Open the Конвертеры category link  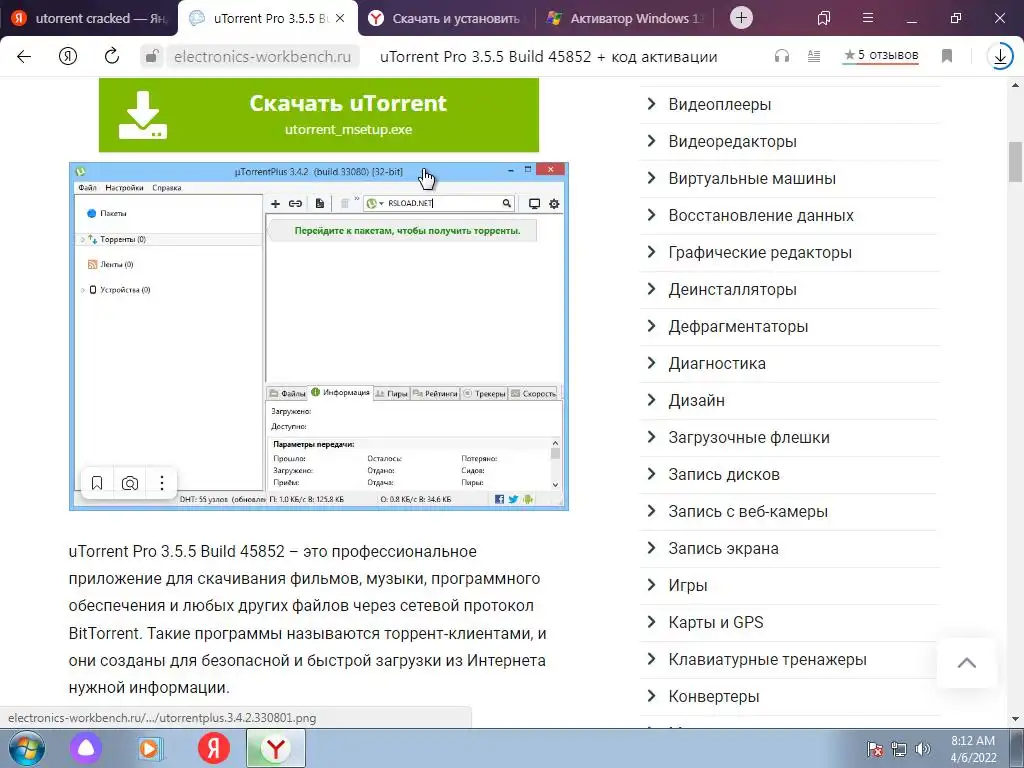[714, 697]
